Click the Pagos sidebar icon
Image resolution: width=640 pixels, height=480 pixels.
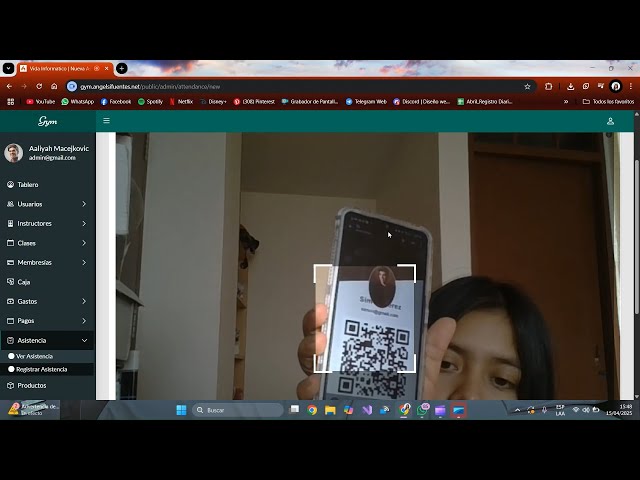tap(11, 321)
